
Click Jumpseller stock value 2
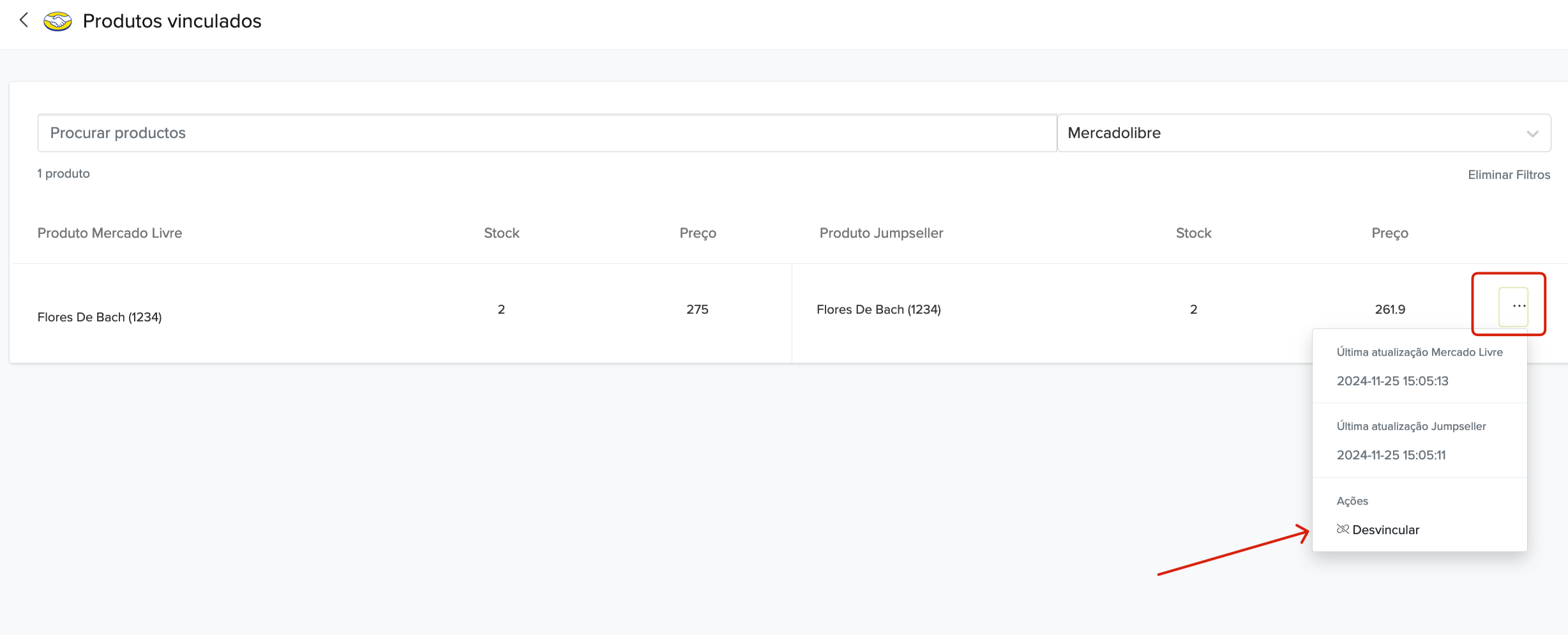tap(1193, 309)
